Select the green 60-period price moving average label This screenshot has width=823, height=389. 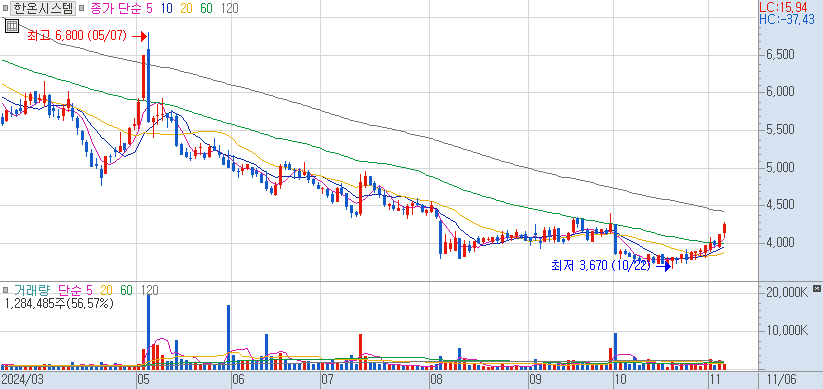pos(207,8)
